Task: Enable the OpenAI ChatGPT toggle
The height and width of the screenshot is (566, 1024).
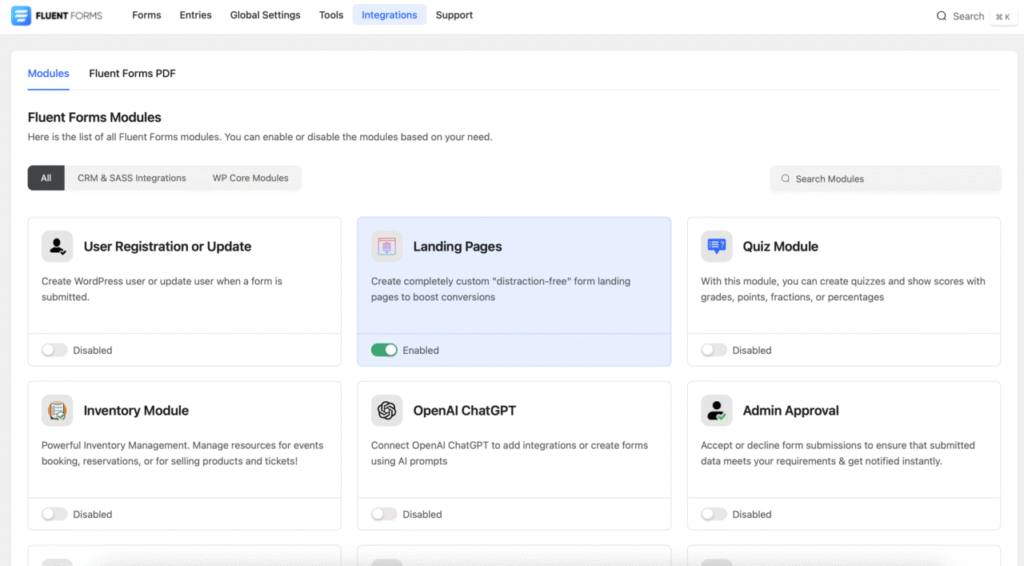Action: point(384,514)
